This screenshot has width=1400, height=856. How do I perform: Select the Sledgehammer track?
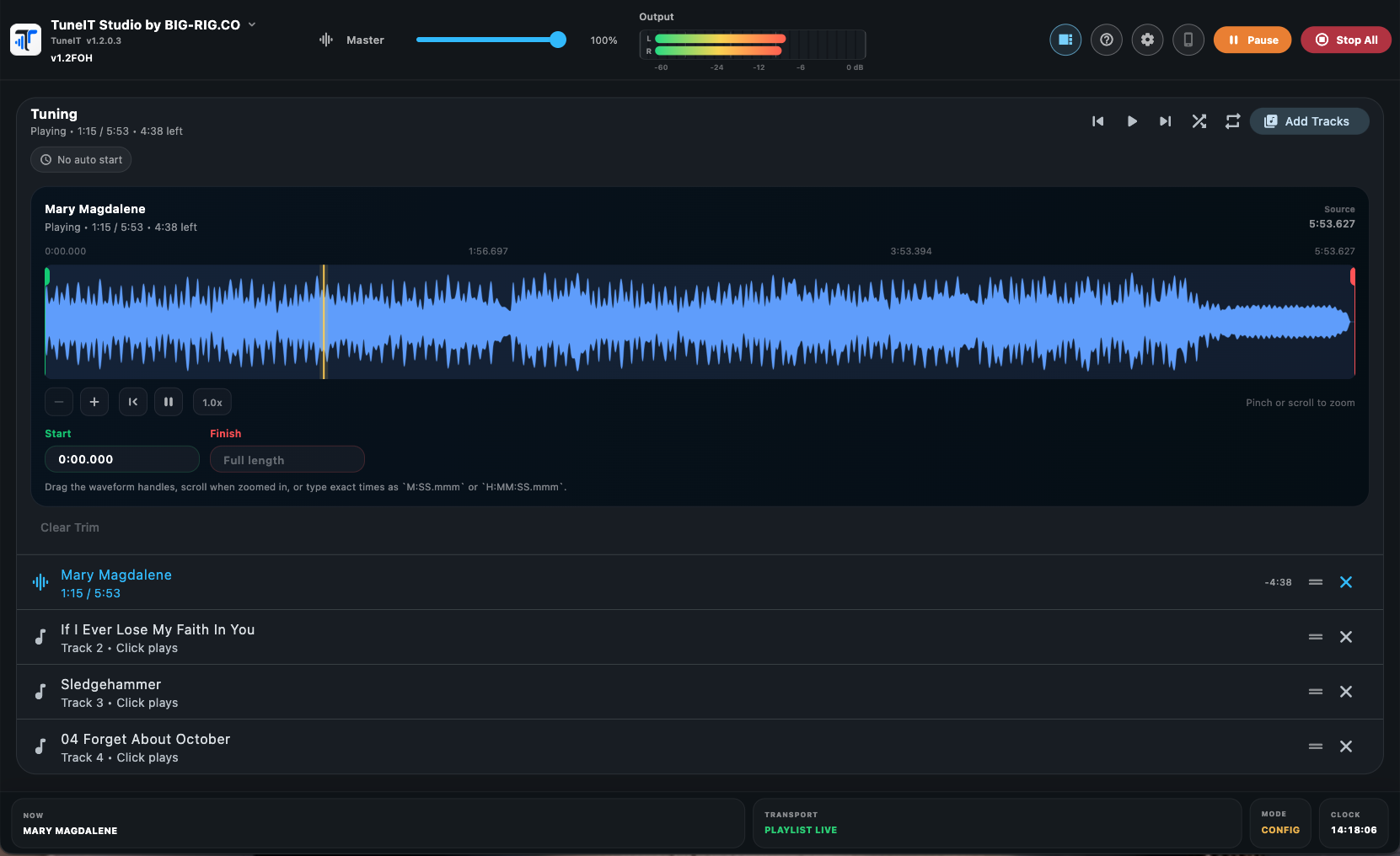tap(700, 692)
